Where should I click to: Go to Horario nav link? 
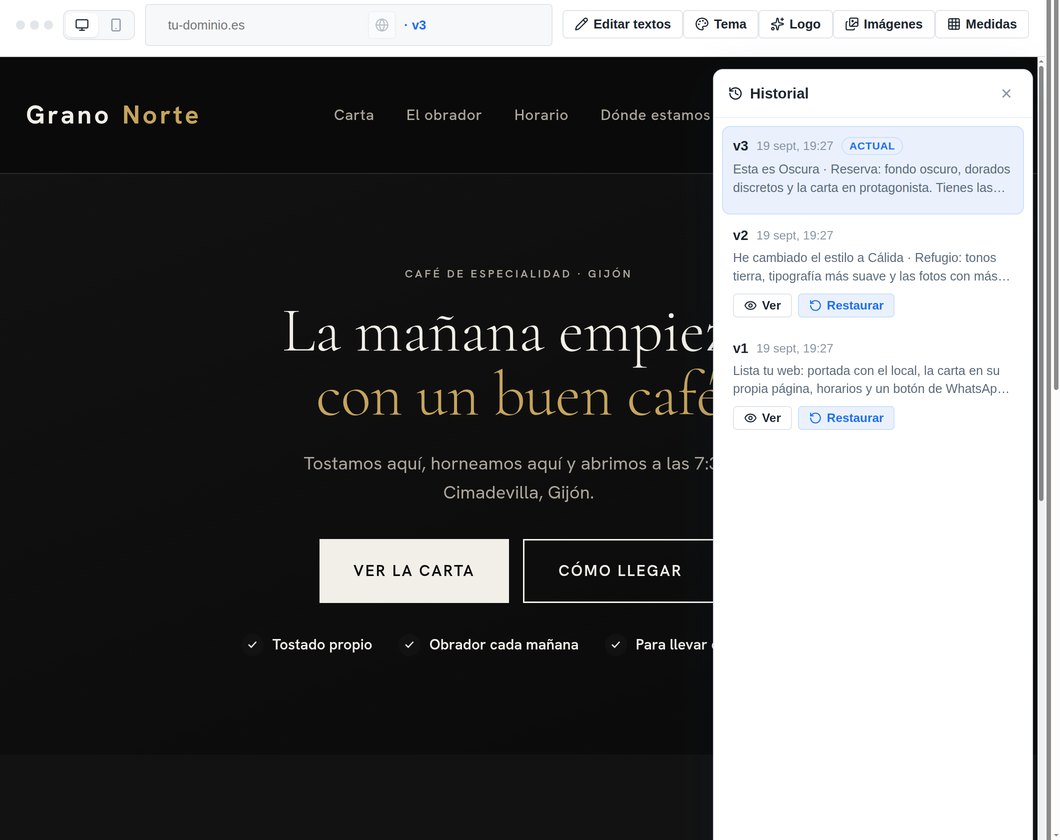[541, 115]
